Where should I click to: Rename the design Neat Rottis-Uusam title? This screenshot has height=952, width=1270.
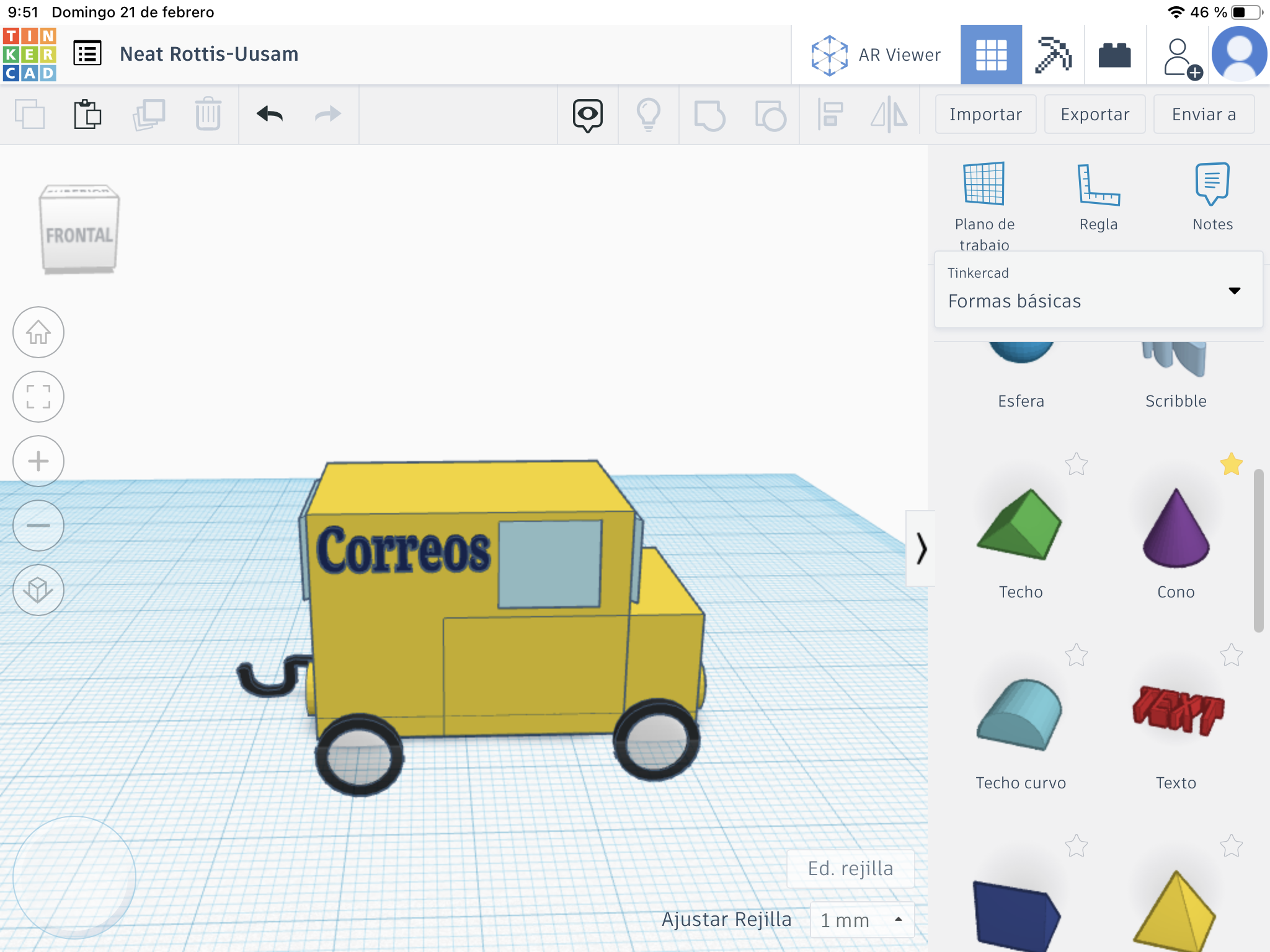click(x=209, y=54)
